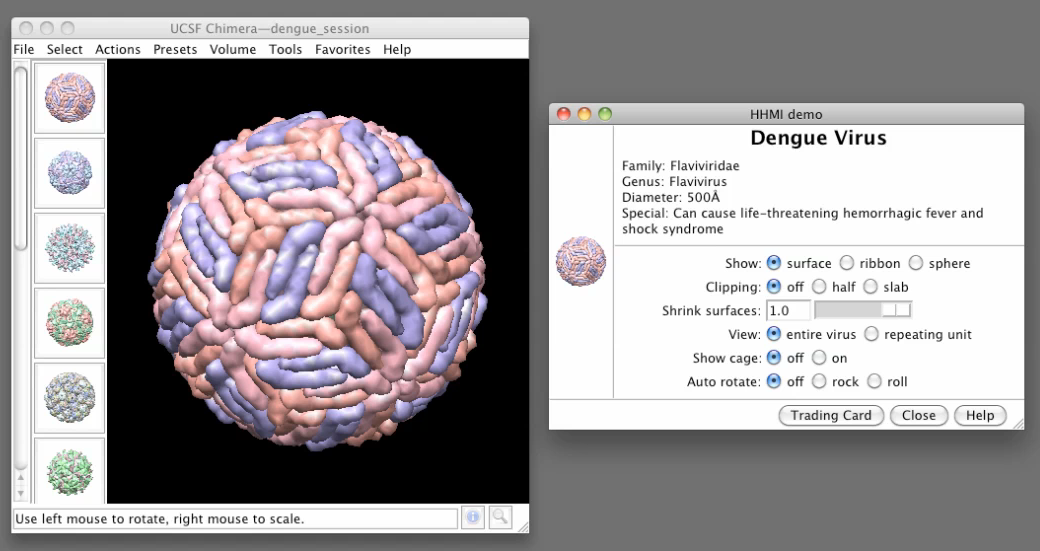
Task: Click the Shrink surfaces slider
Action: [868, 311]
